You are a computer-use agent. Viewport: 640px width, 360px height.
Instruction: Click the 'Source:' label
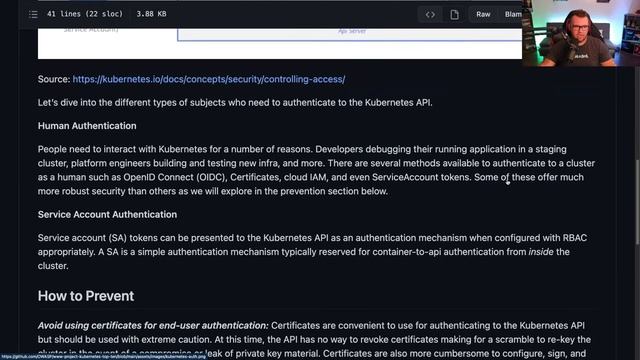(x=54, y=79)
